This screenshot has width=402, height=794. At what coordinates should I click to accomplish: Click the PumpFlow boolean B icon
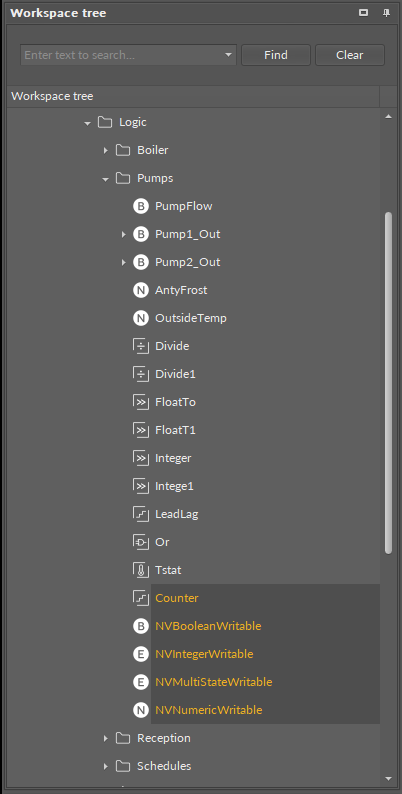[x=140, y=207]
